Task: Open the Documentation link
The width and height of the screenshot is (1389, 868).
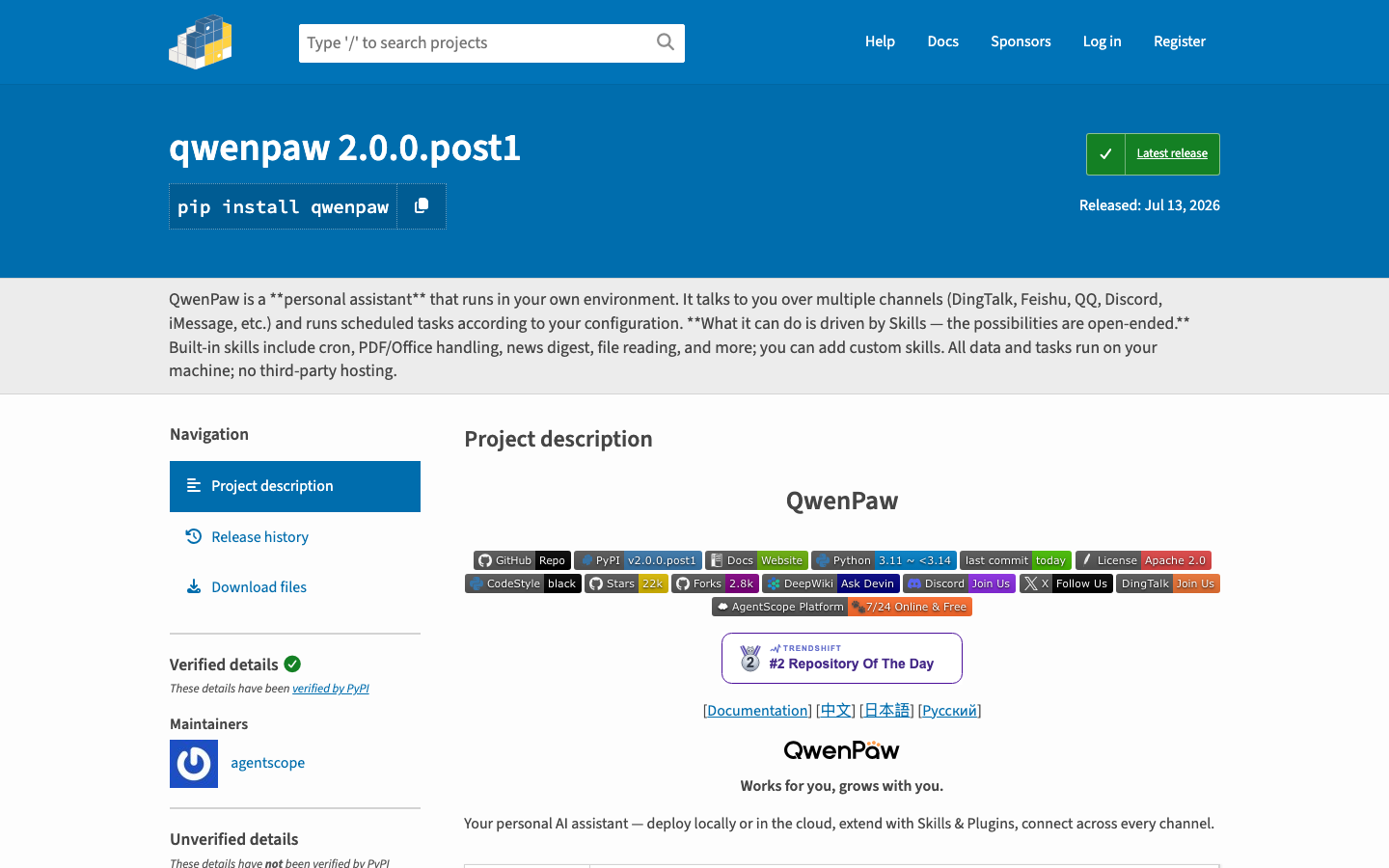Action: coord(757,711)
